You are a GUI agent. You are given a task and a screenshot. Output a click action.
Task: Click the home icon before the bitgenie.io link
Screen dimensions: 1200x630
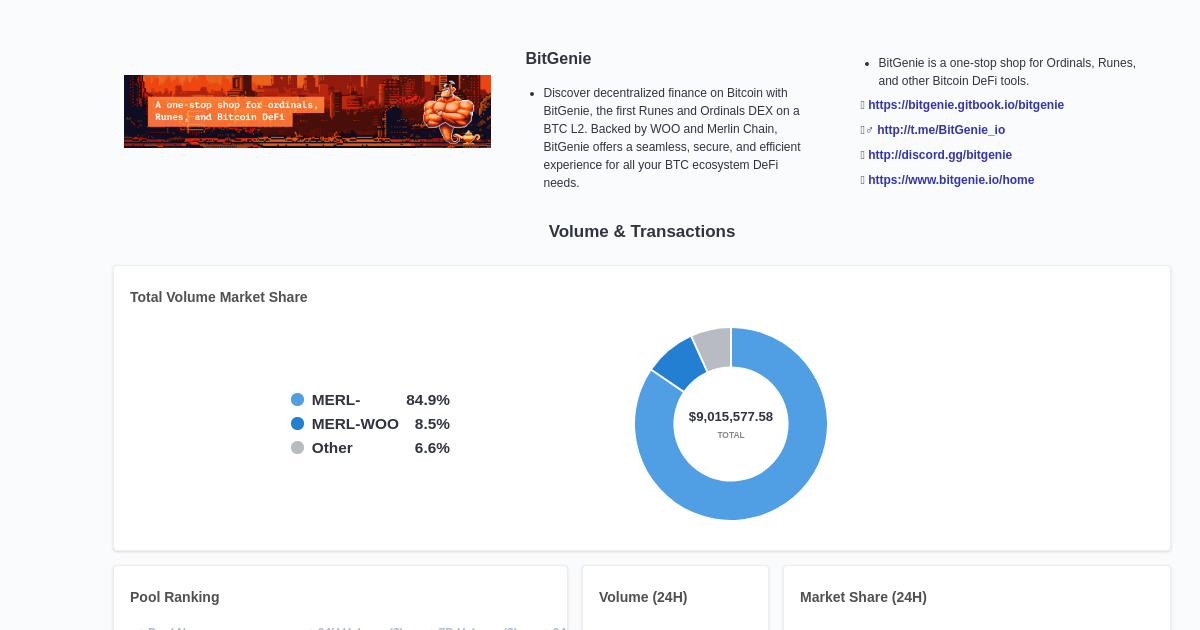862,179
